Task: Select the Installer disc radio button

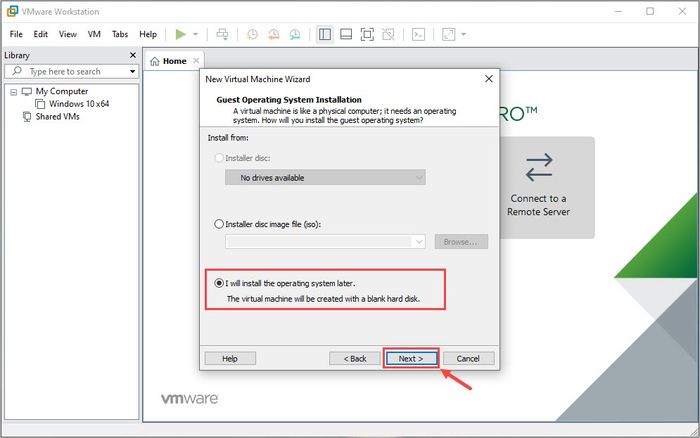Action: click(219, 158)
